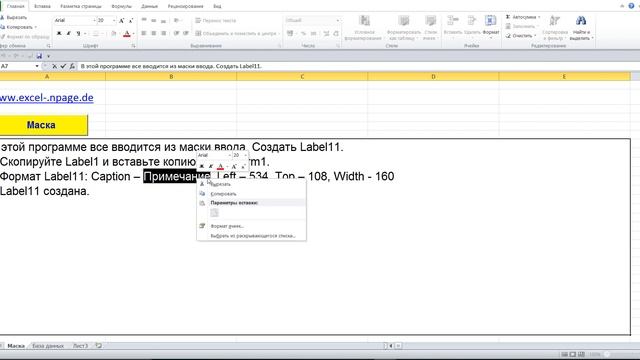The height and width of the screenshot is (360, 640).
Task: Customize the quick access toolbar dropdown
Action: tap(48, 56)
